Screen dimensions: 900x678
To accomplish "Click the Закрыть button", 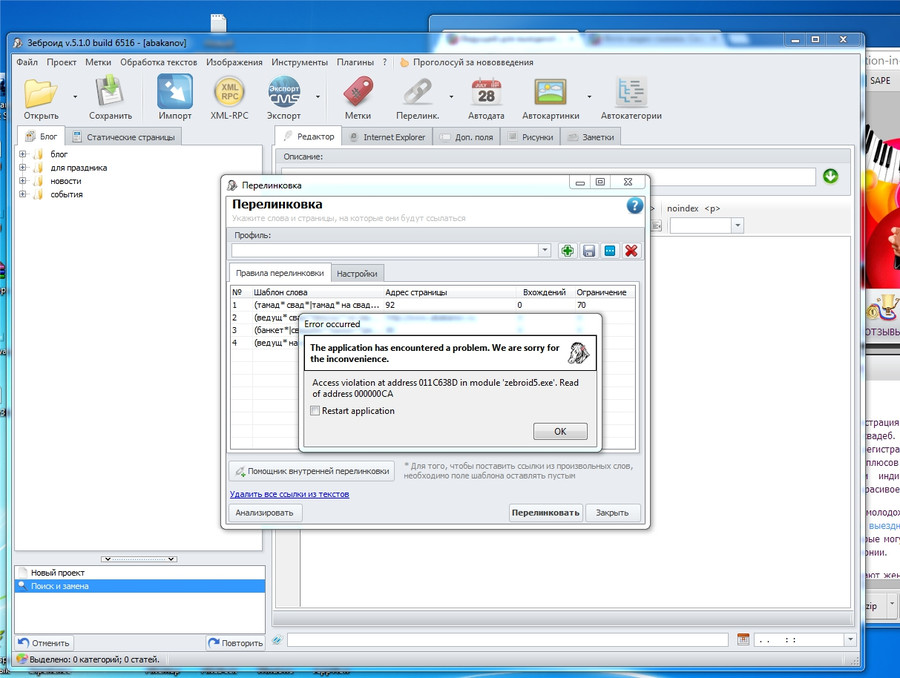I will [612, 513].
